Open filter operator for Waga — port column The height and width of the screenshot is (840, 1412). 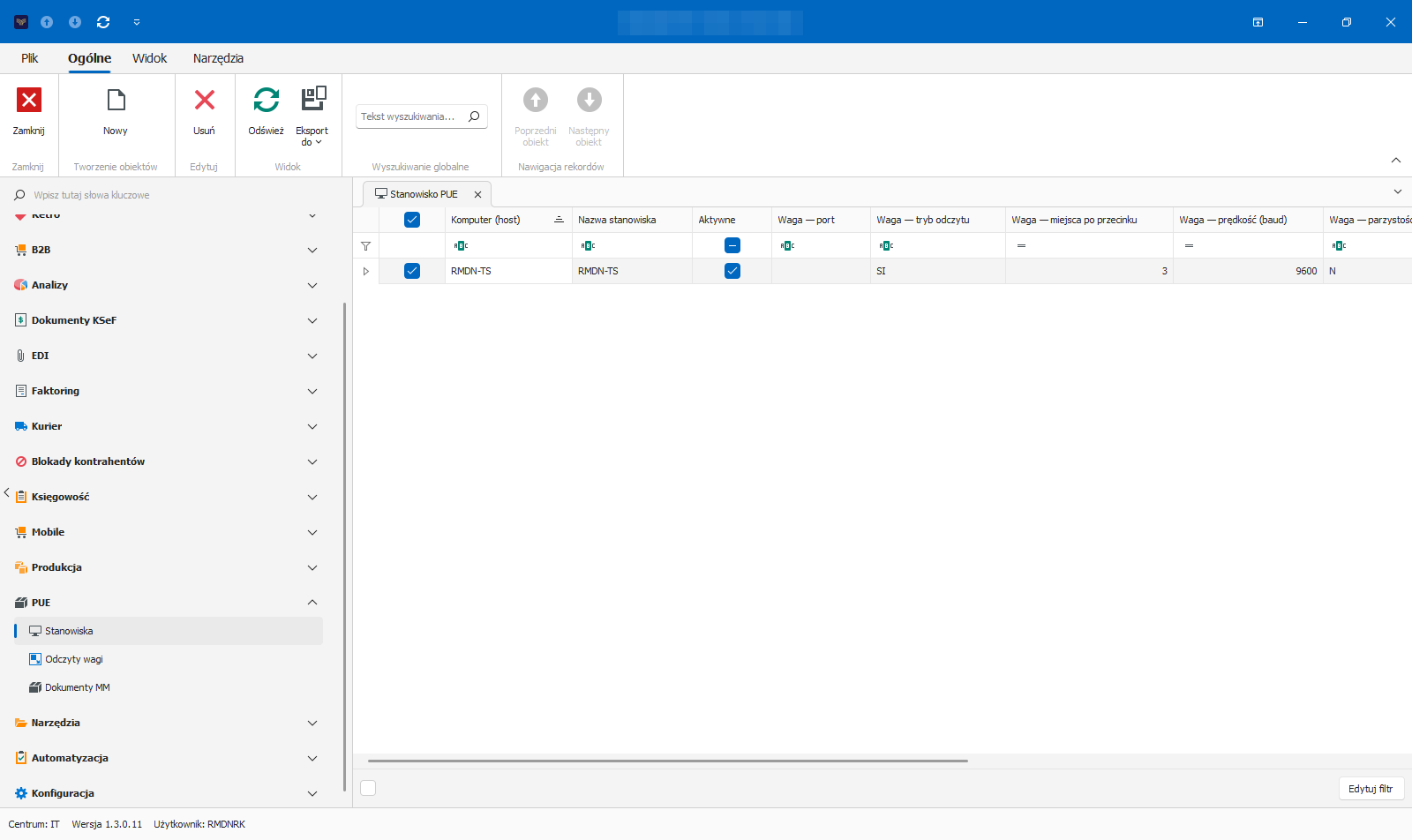[x=787, y=246]
